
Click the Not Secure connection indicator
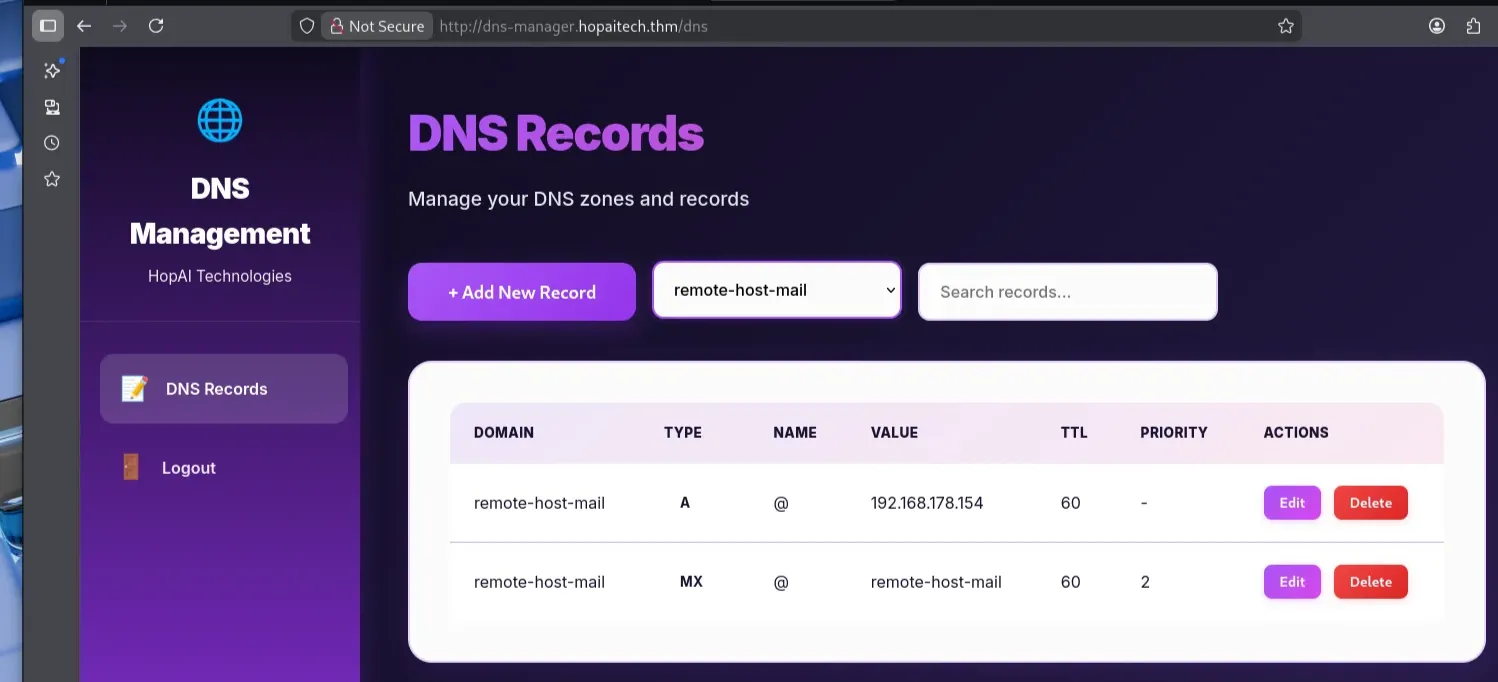(376, 26)
